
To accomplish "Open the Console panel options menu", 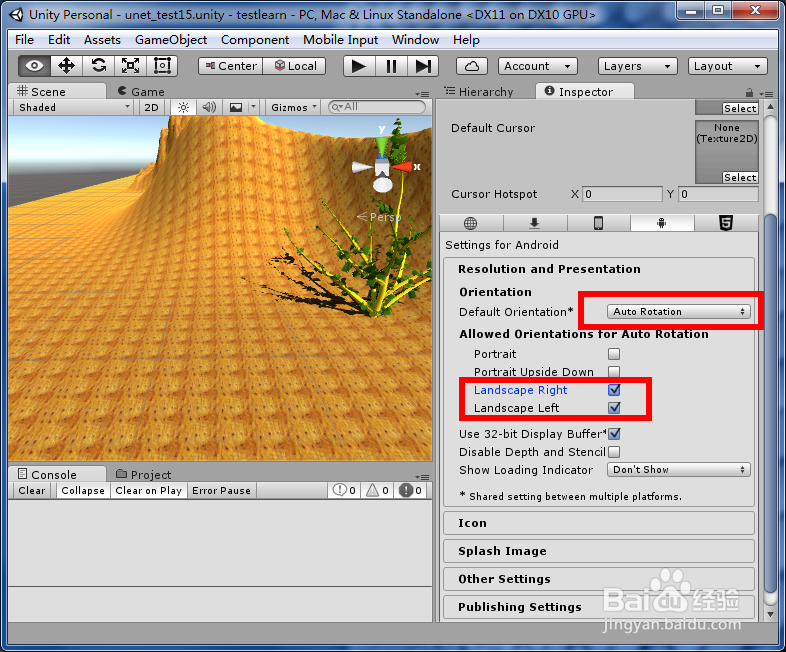I will [x=423, y=477].
